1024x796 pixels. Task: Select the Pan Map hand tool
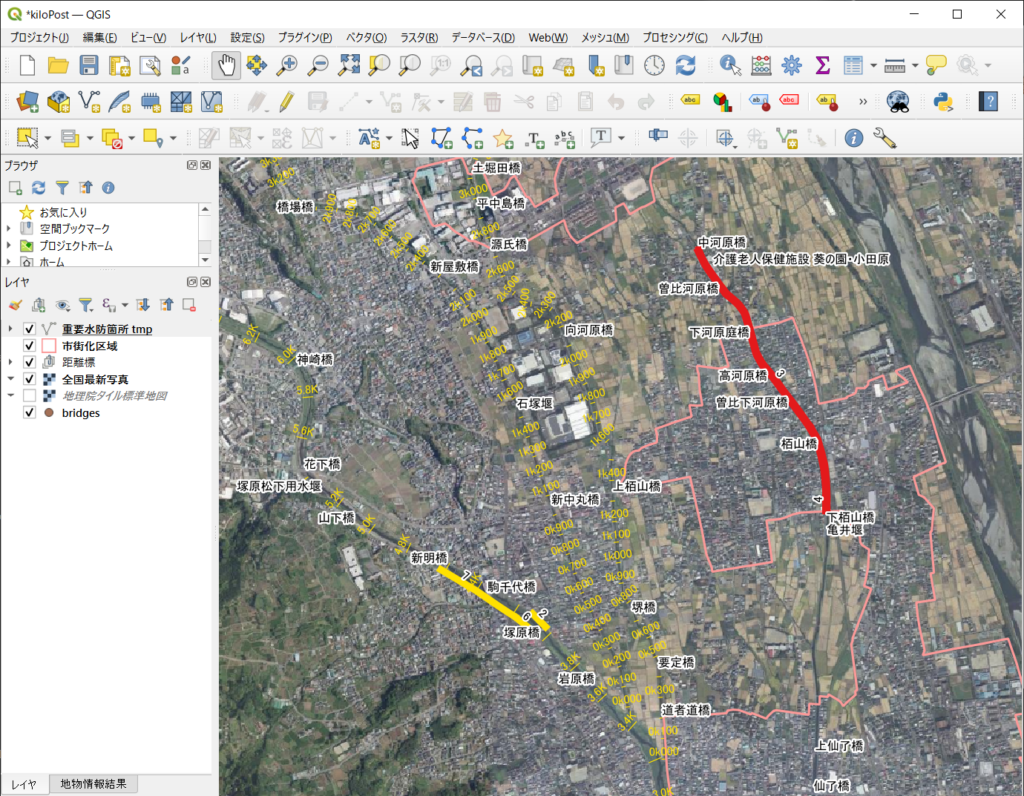(x=226, y=65)
